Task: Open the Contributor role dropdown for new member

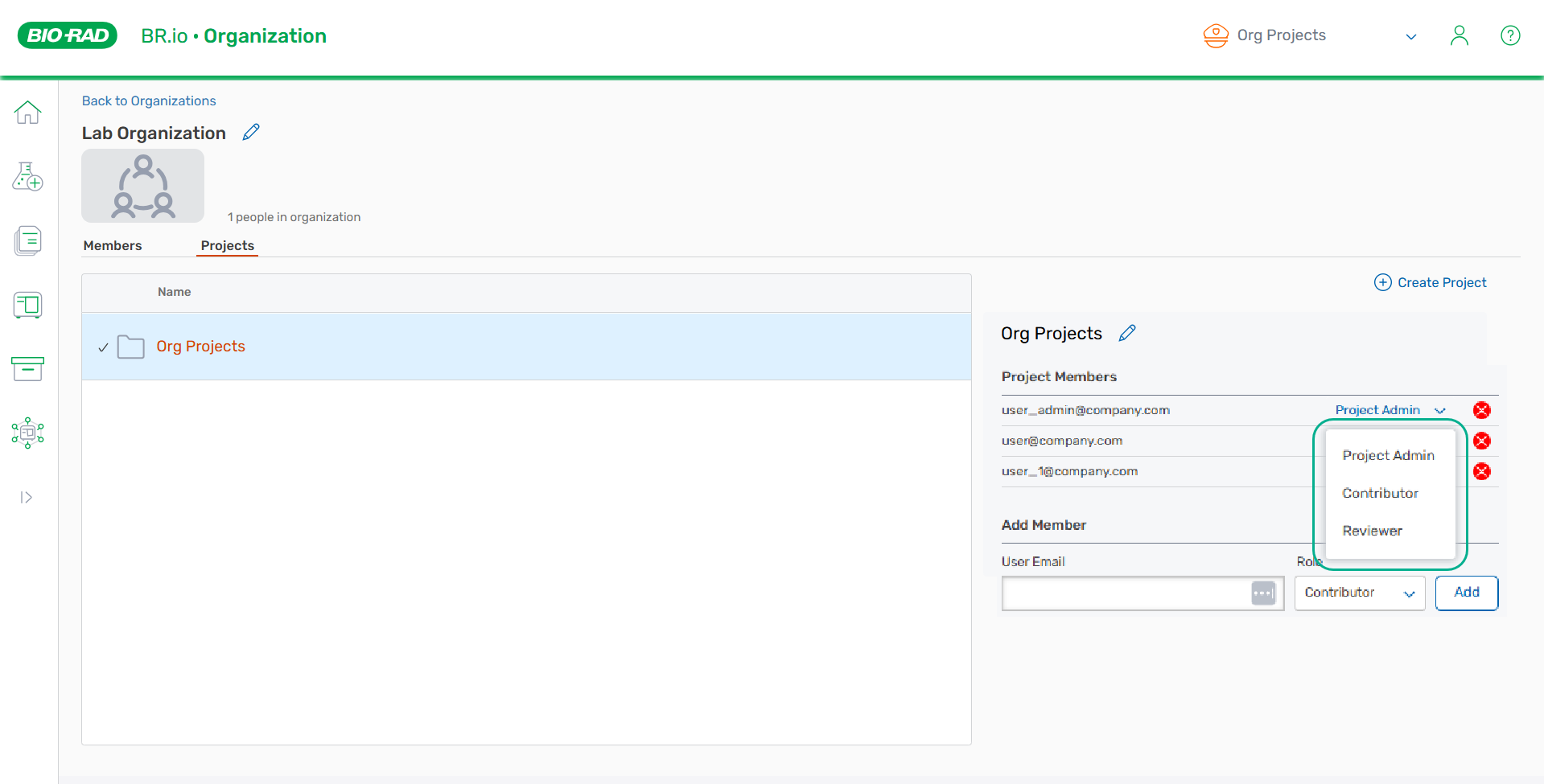Action: (x=1359, y=593)
